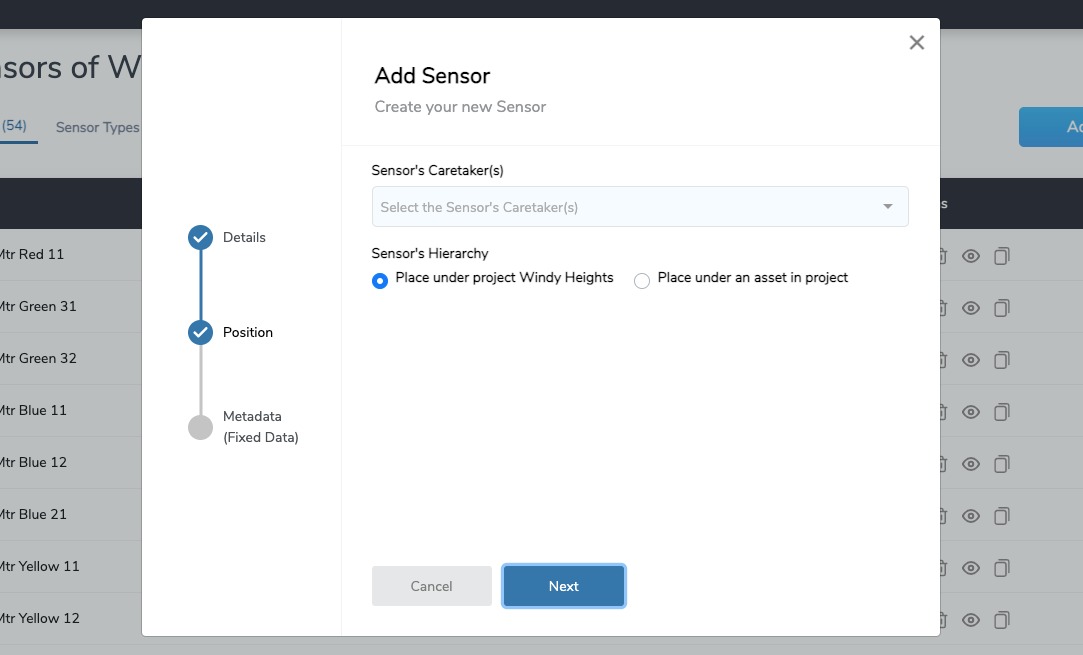Select Place under project Windy Heights option
This screenshot has width=1083, height=655.
tap(379, 281)
